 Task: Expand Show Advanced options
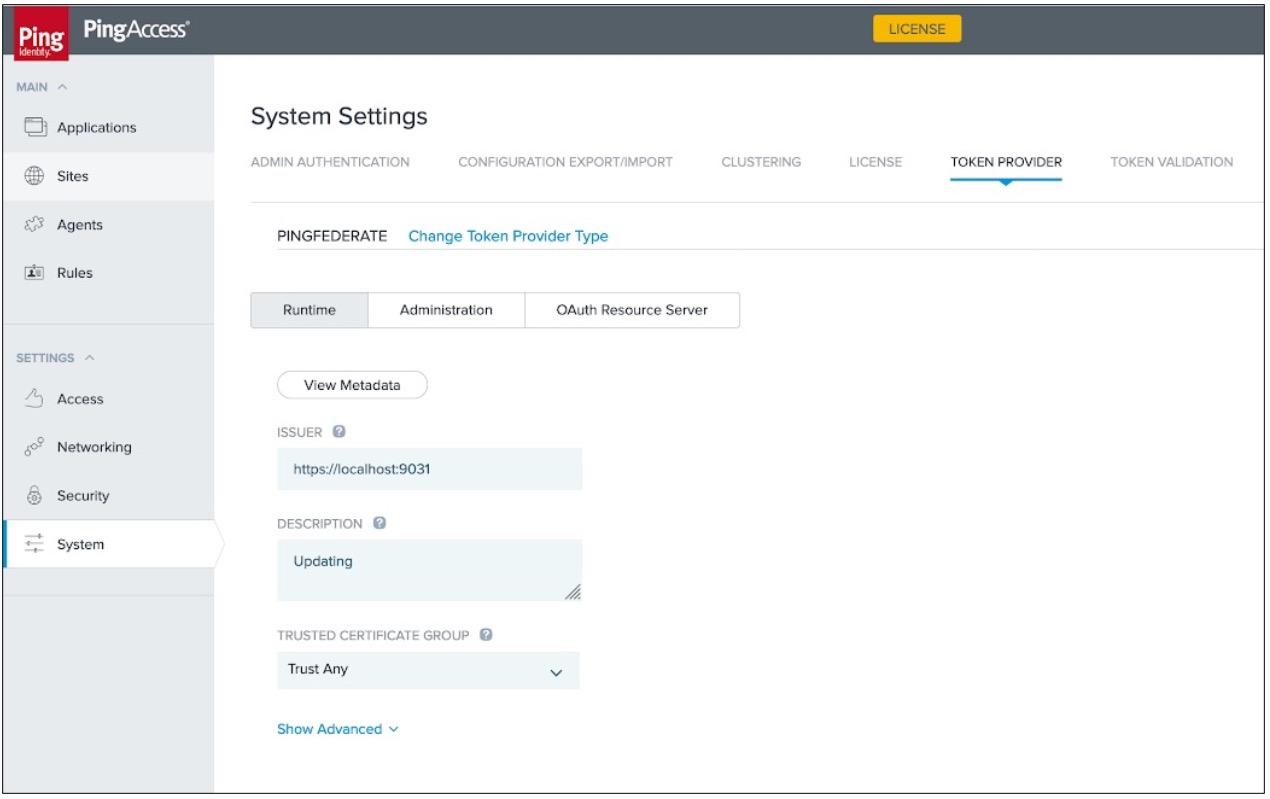point(337,729)
